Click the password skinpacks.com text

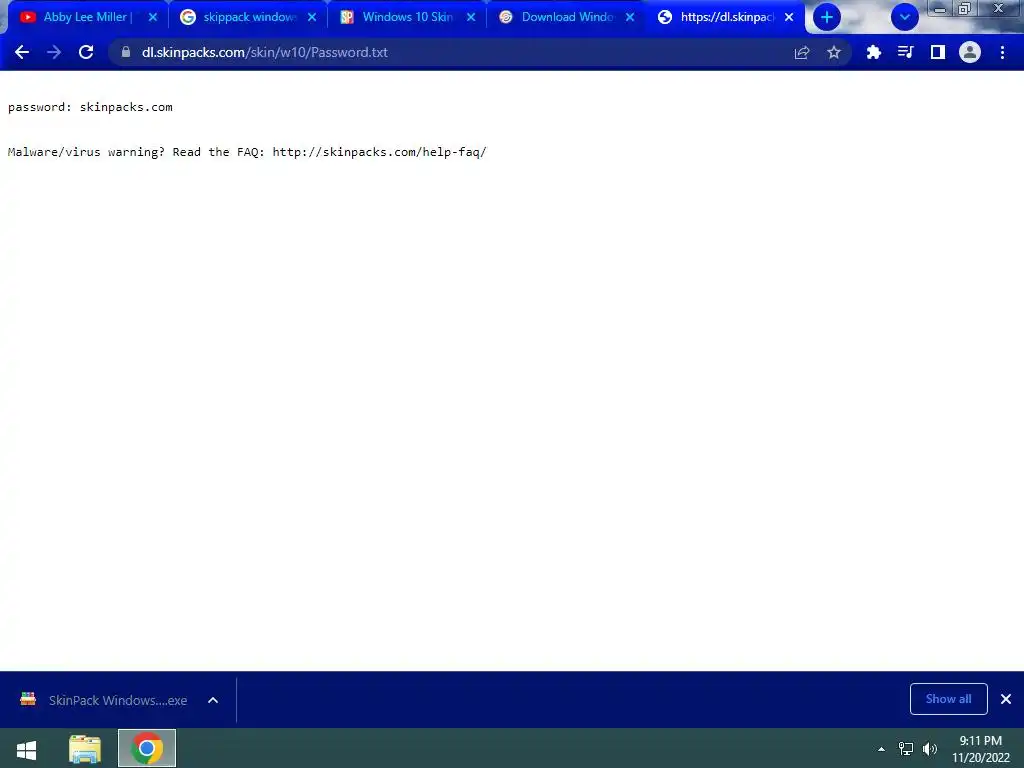tap(90, 107)
